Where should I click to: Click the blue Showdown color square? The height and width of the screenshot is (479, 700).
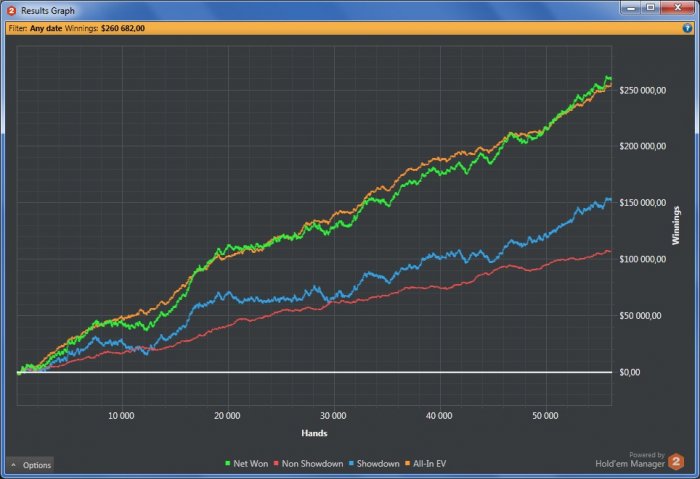pos(351,463)
